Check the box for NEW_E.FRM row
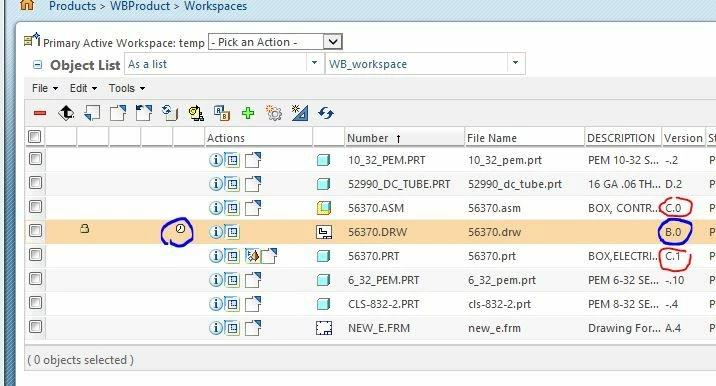Image resolution: width=716 pixels, height=386 pixels. coord(35,326)
